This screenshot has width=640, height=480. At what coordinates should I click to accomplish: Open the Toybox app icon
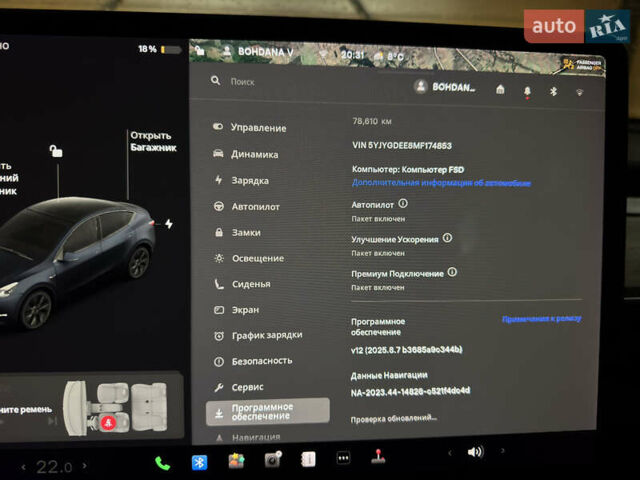click(236, 461)
